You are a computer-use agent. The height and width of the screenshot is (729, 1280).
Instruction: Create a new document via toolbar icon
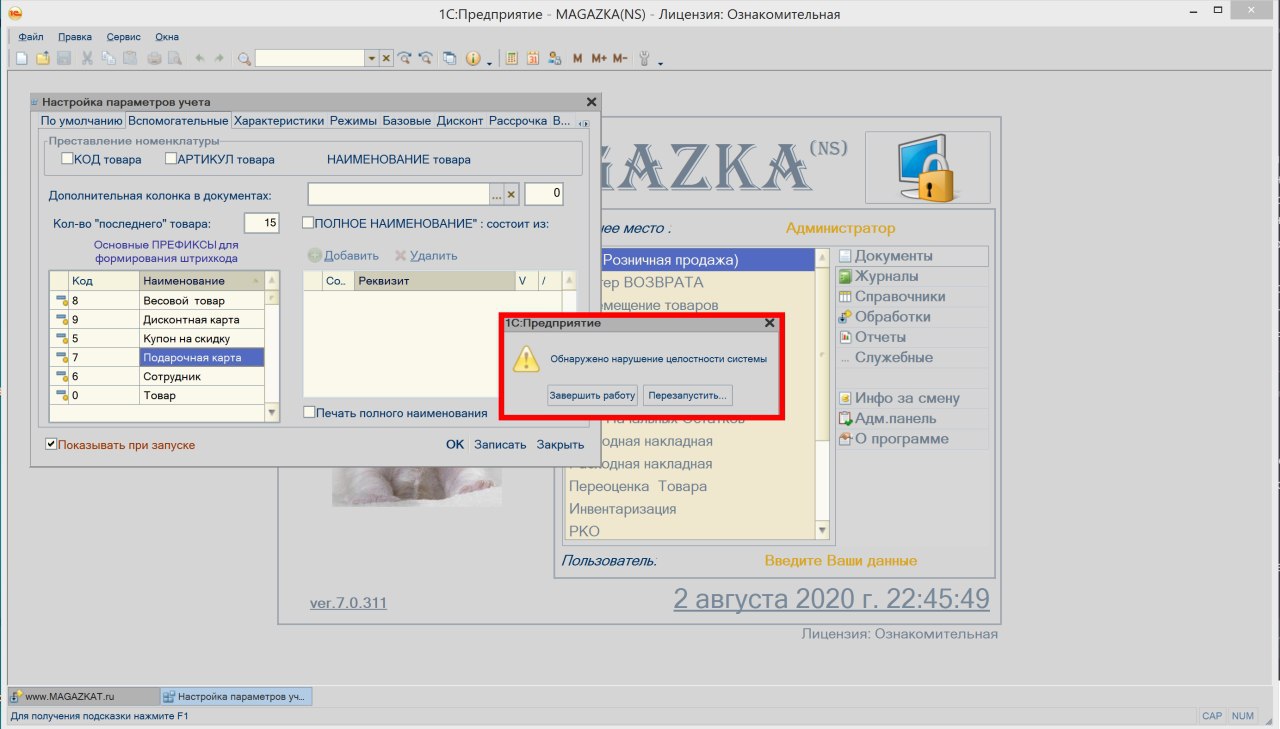pos(21,59)
